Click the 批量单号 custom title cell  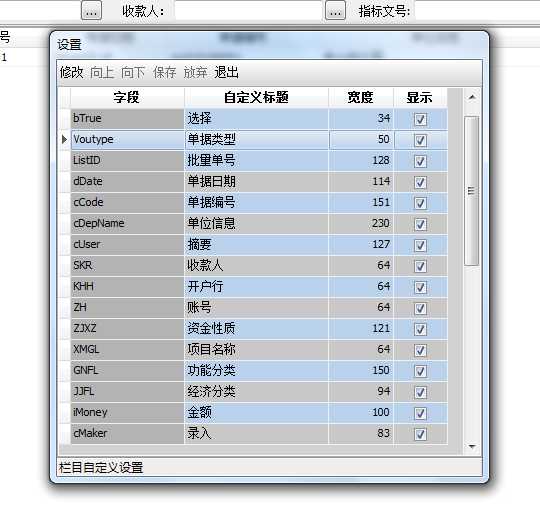[x=257, y=161]
